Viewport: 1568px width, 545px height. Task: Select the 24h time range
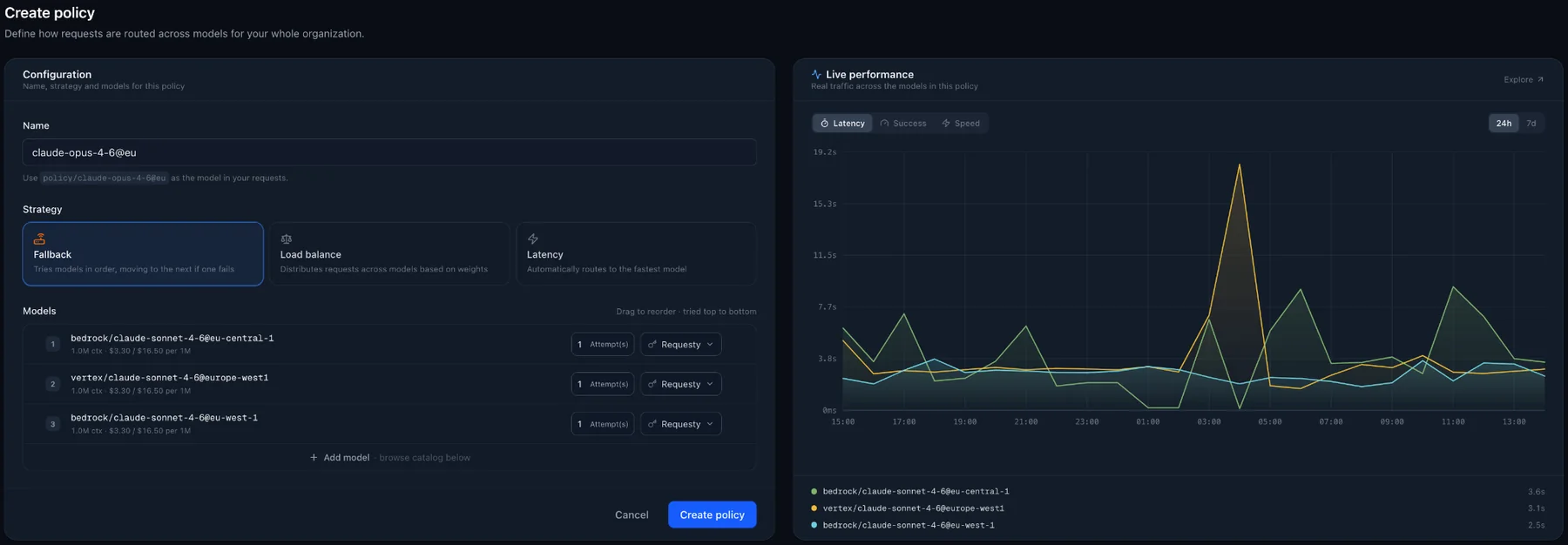(x=1504, y=124)
